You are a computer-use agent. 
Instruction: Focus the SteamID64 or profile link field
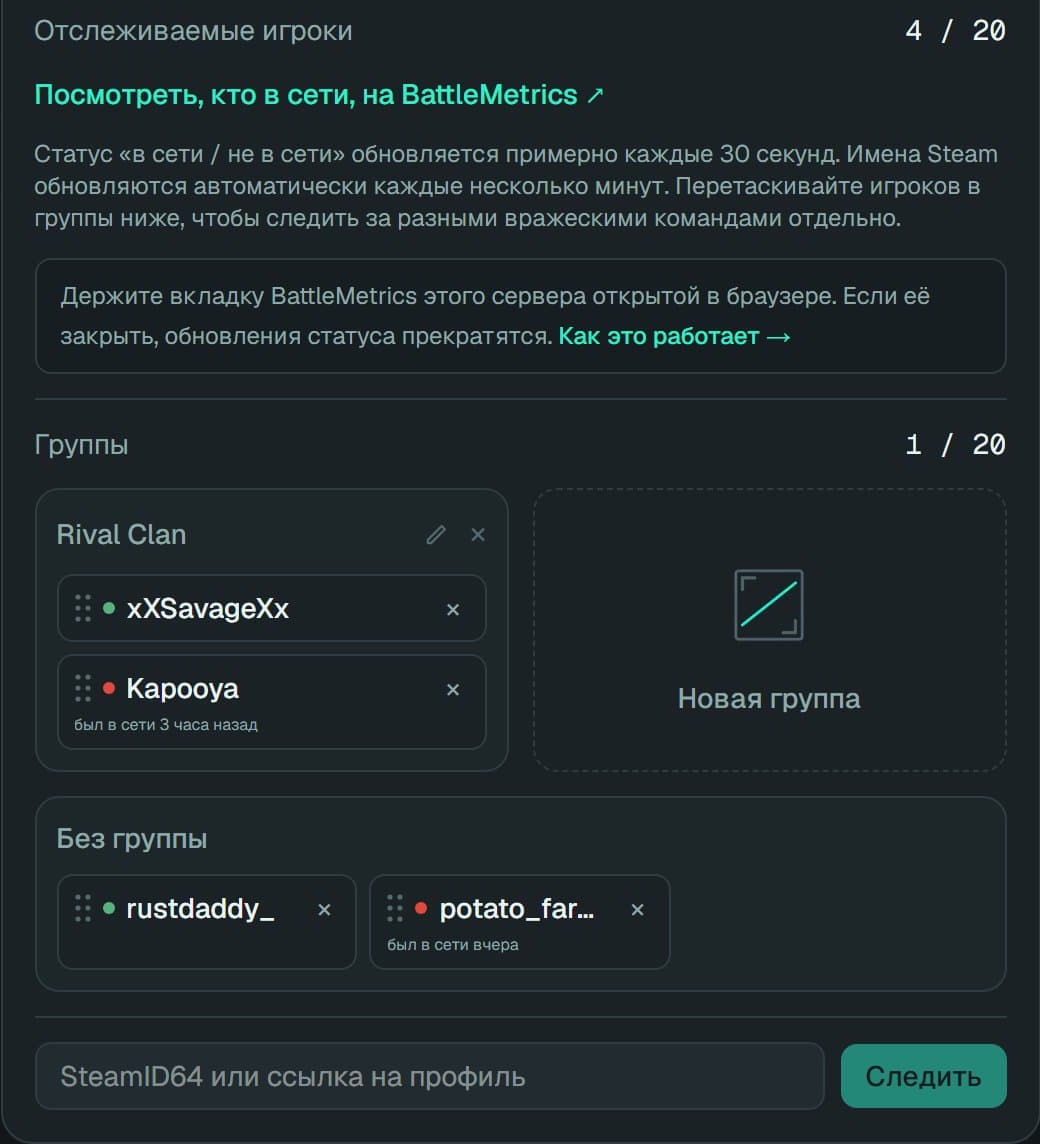click(430, 1076)
